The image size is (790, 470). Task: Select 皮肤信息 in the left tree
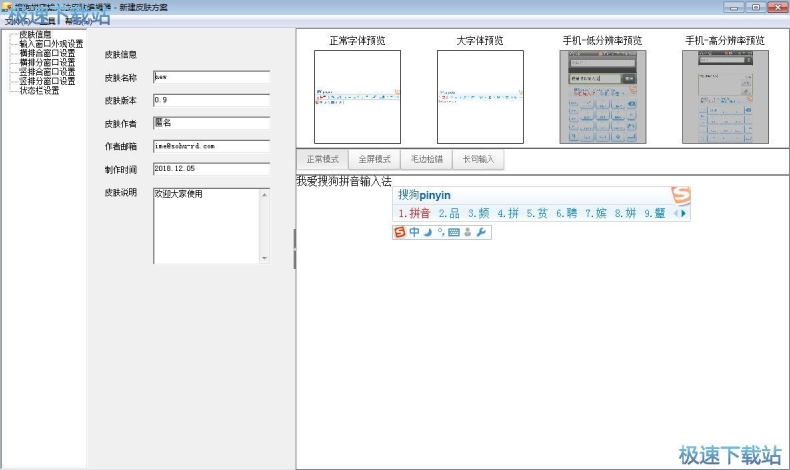(x=35, y=34)
